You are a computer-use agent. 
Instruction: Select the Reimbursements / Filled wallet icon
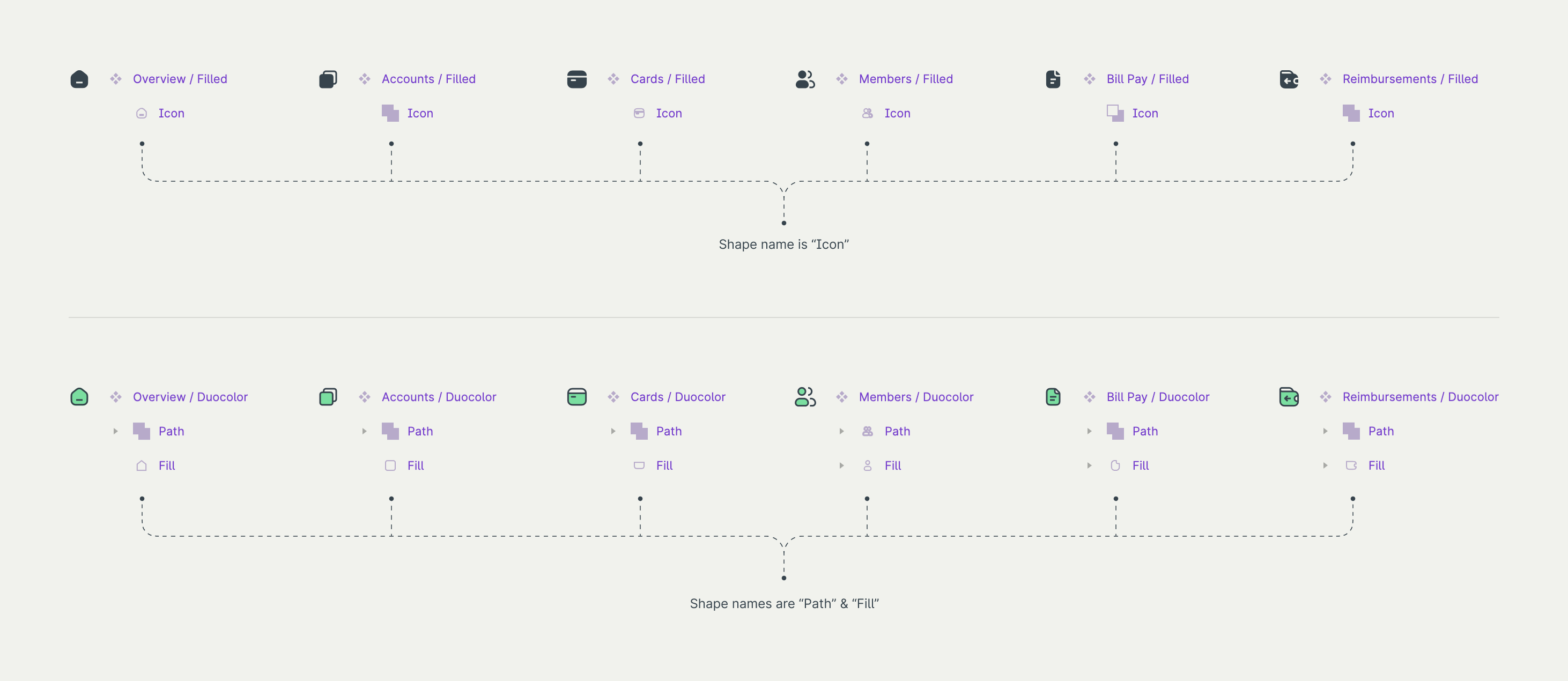pyautogui.click(x=1289, y=78)
